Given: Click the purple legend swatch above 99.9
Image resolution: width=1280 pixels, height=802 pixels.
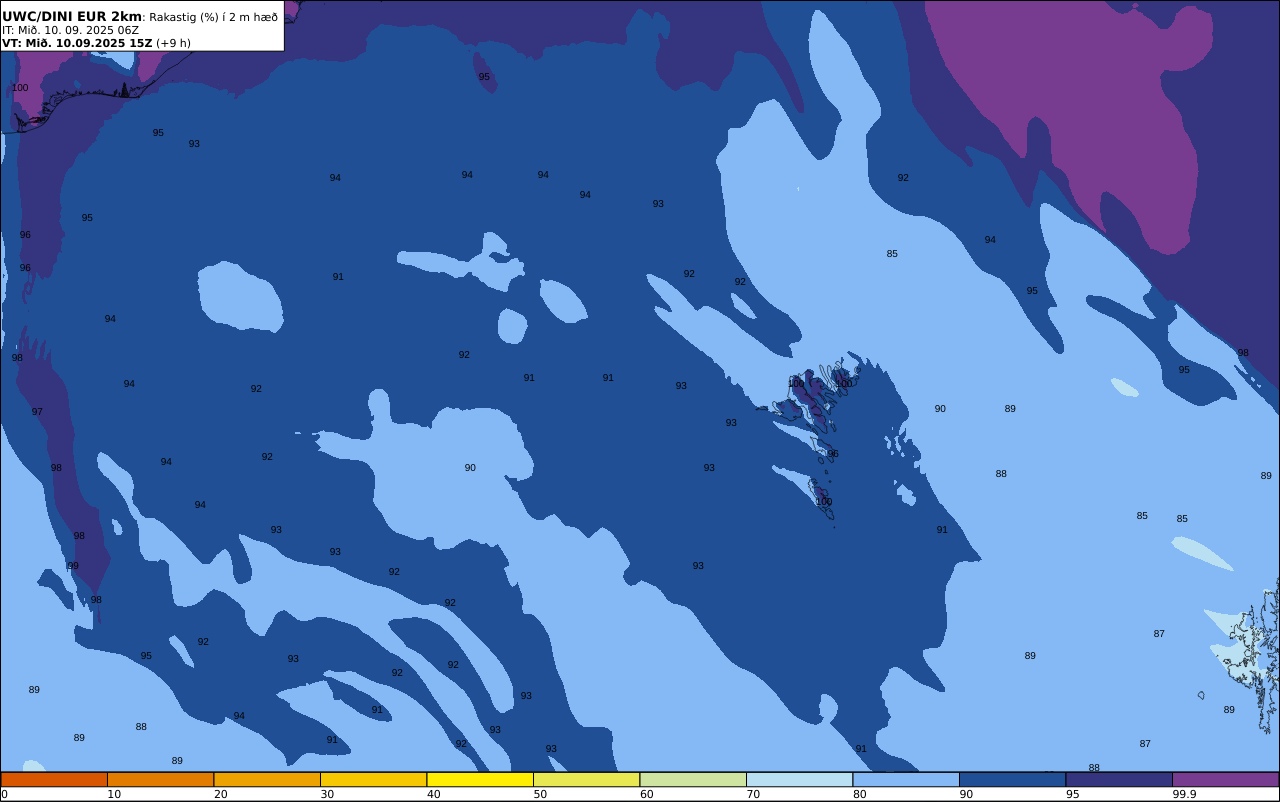Looking at the screenshot, I should click(1225, 779).
